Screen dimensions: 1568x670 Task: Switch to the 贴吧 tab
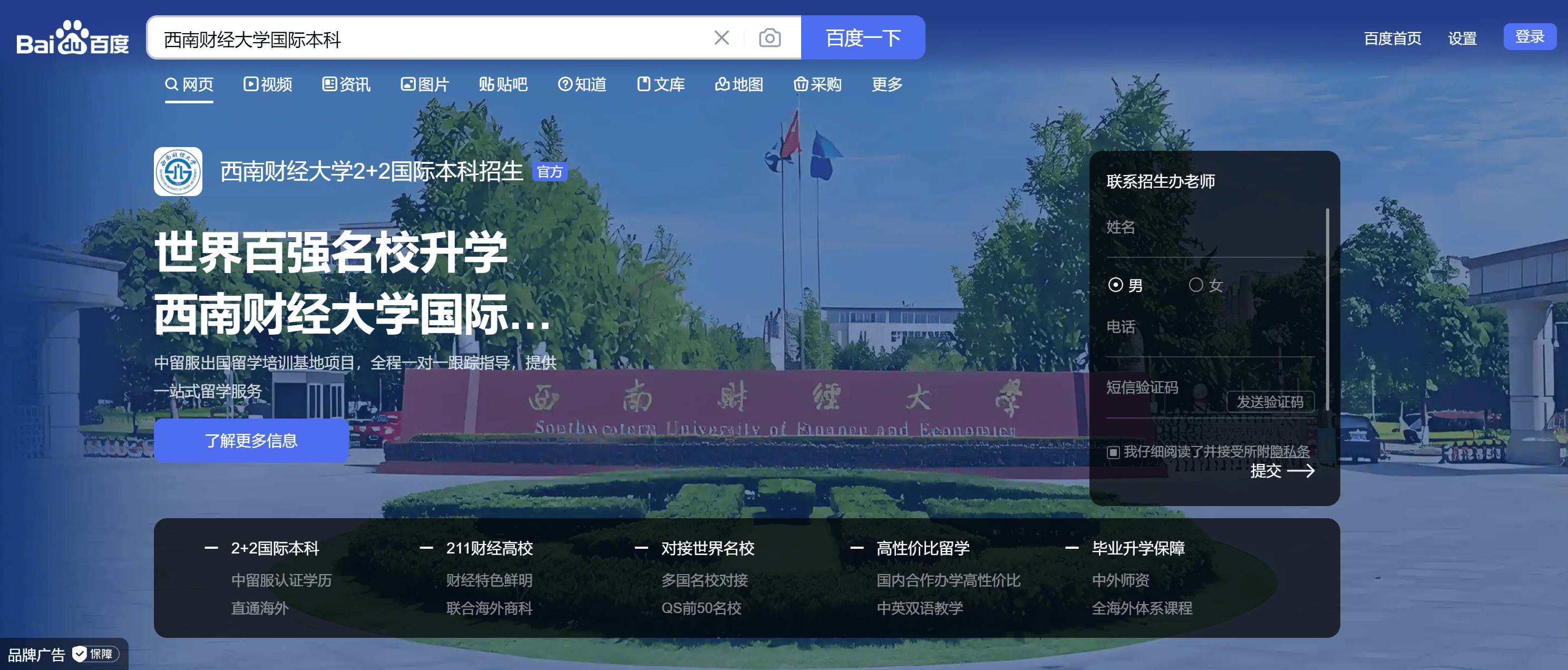point(503,84)
